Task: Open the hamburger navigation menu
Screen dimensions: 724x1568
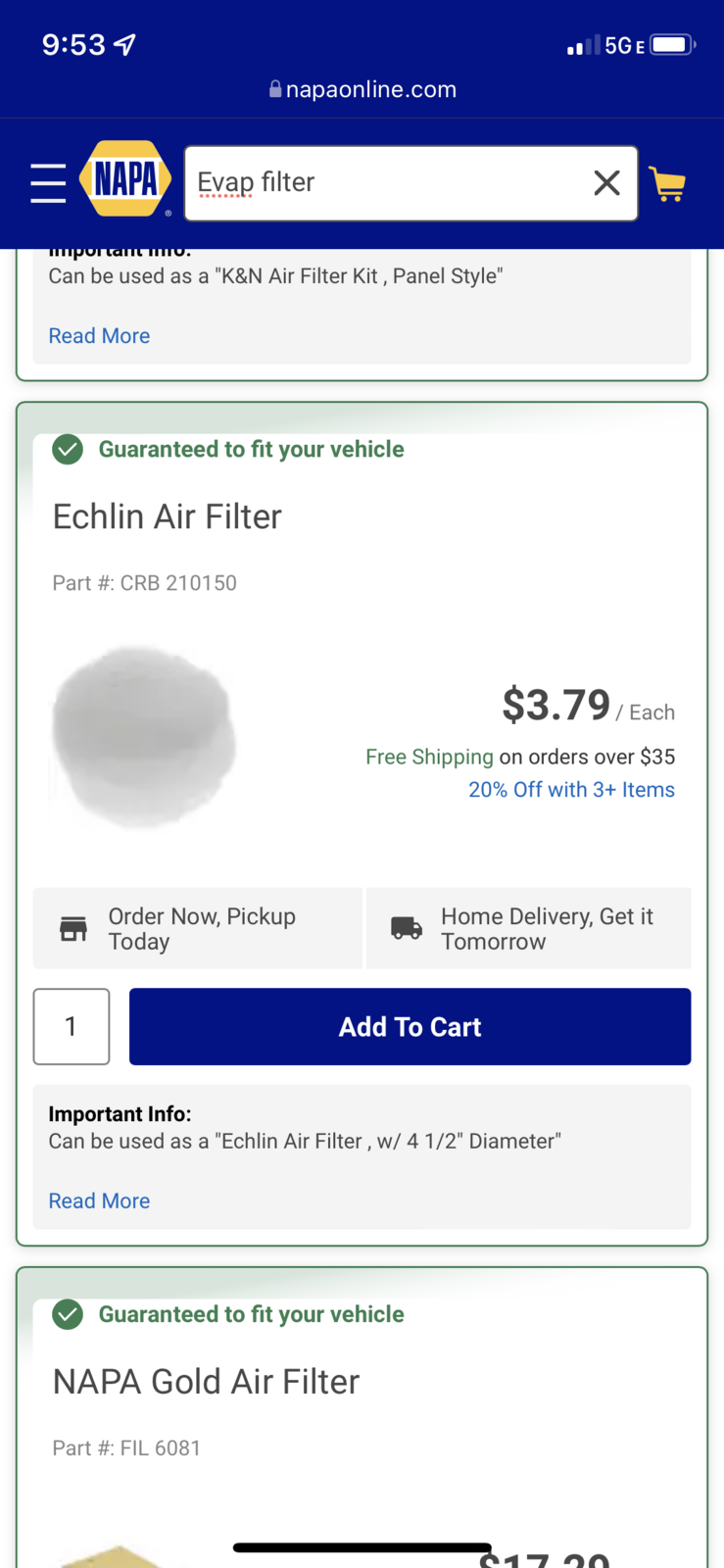Action: coord(48,183)
